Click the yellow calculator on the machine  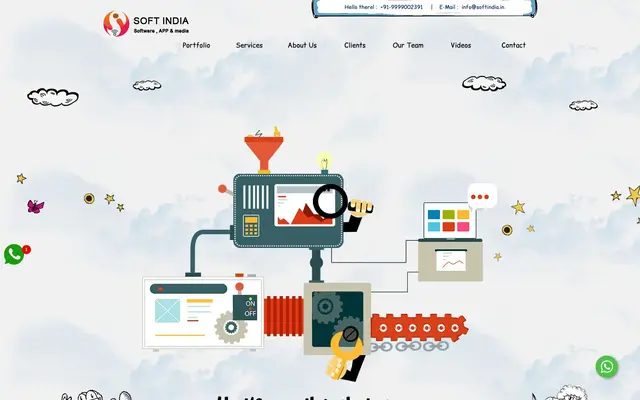(251, 226)
